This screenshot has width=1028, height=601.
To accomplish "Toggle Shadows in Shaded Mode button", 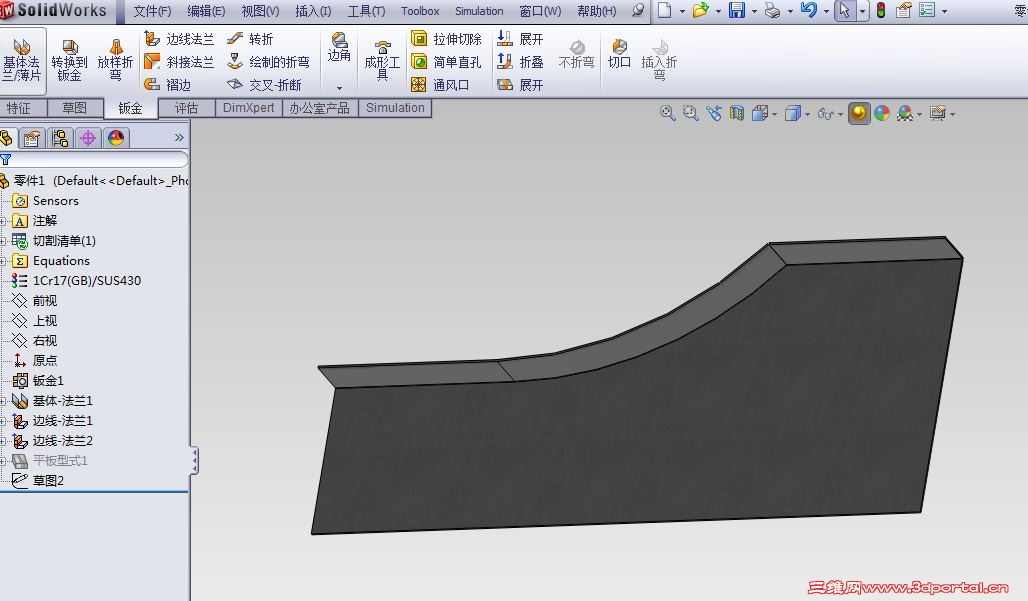I will click(859, 113).
